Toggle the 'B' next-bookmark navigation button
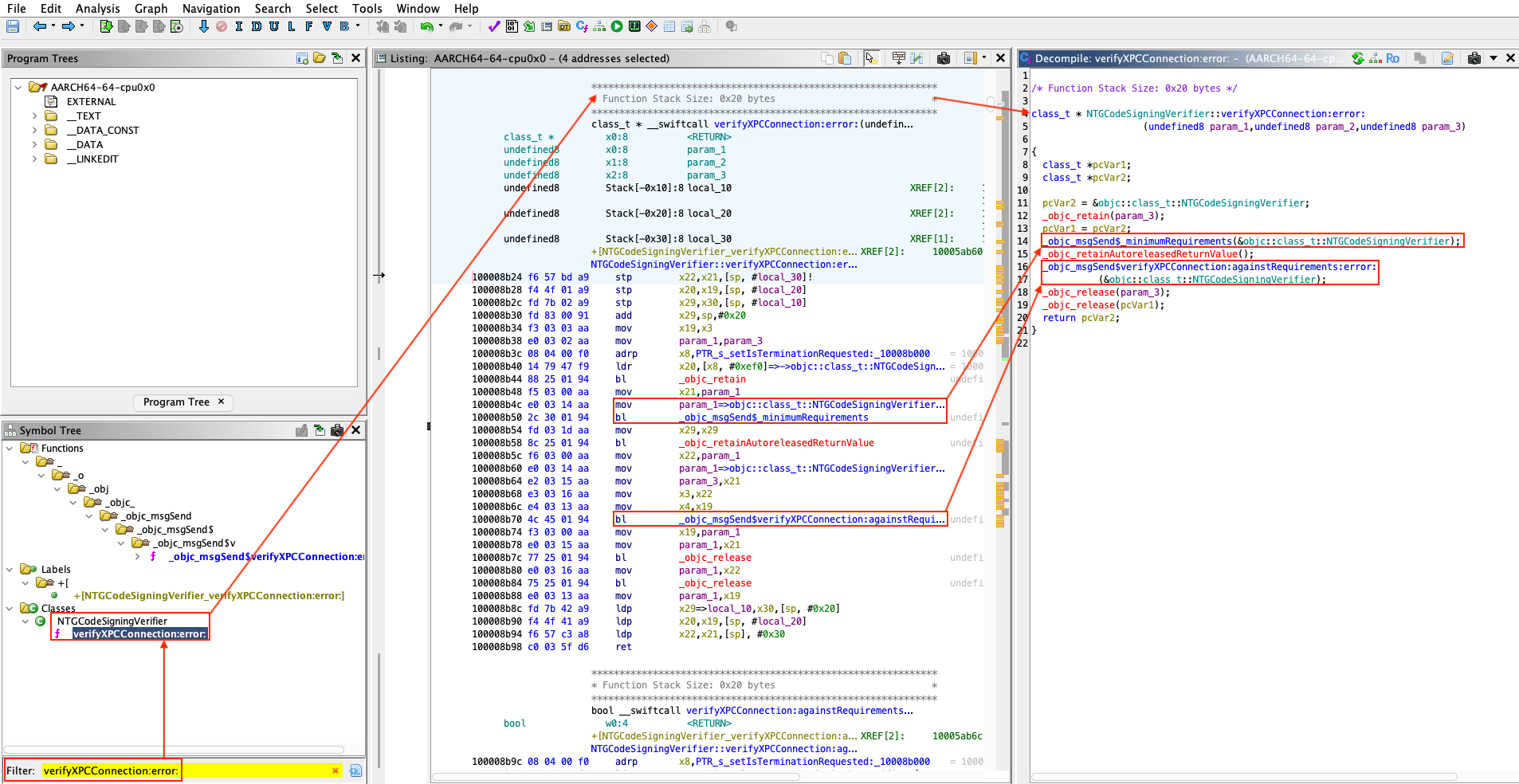Viewport: 1519px width, 784px height. tap(344, 26)
